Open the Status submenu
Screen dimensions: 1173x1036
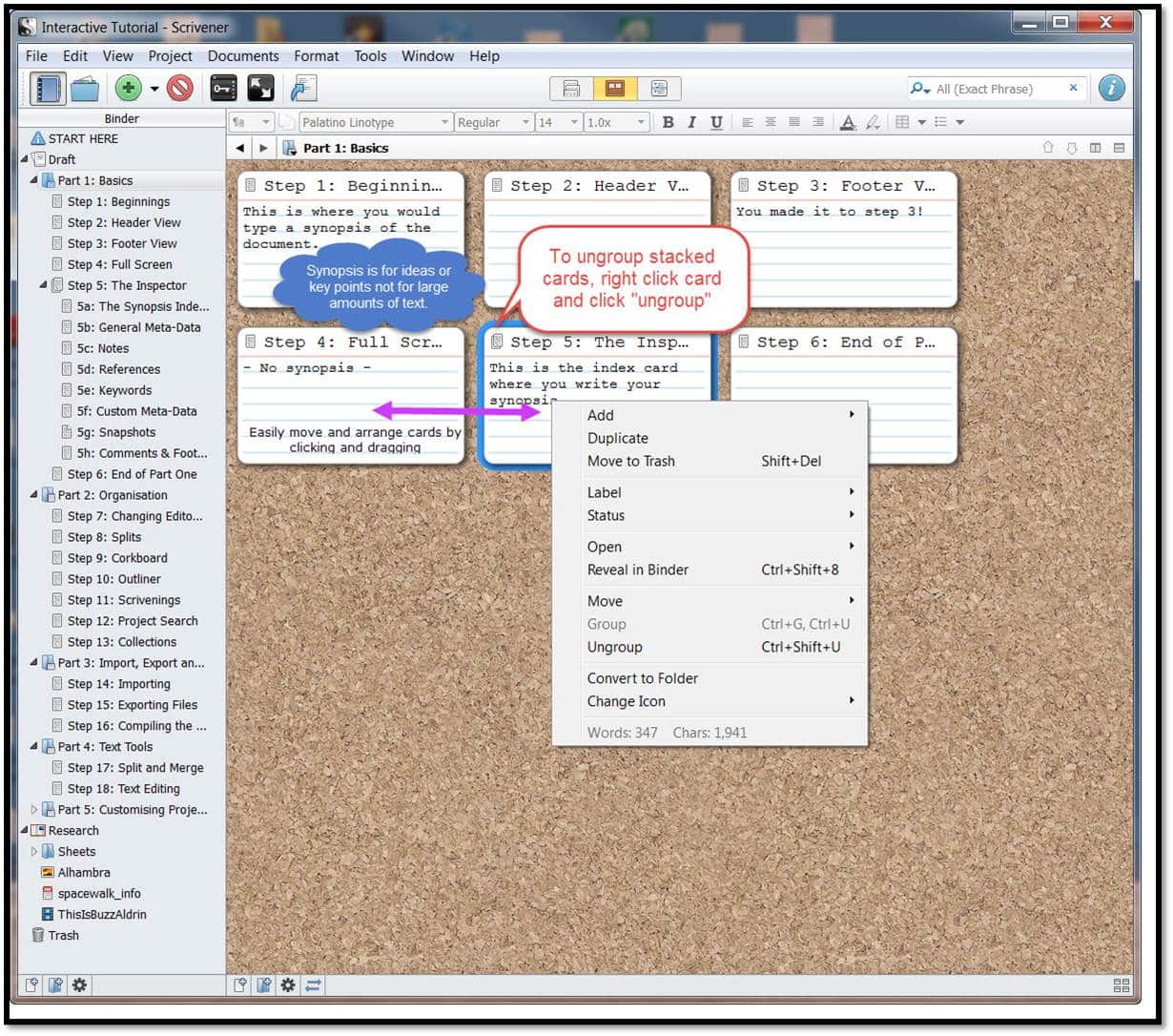pyautogui.click(x=710, y=515)
